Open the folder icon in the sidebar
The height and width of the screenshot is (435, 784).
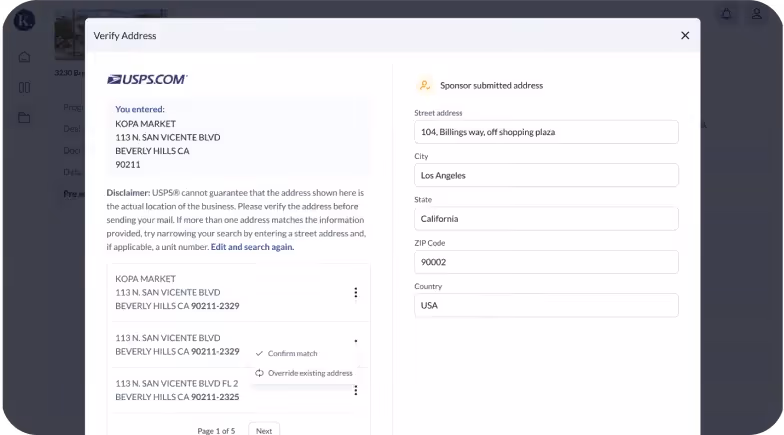(x=24, y=118)
